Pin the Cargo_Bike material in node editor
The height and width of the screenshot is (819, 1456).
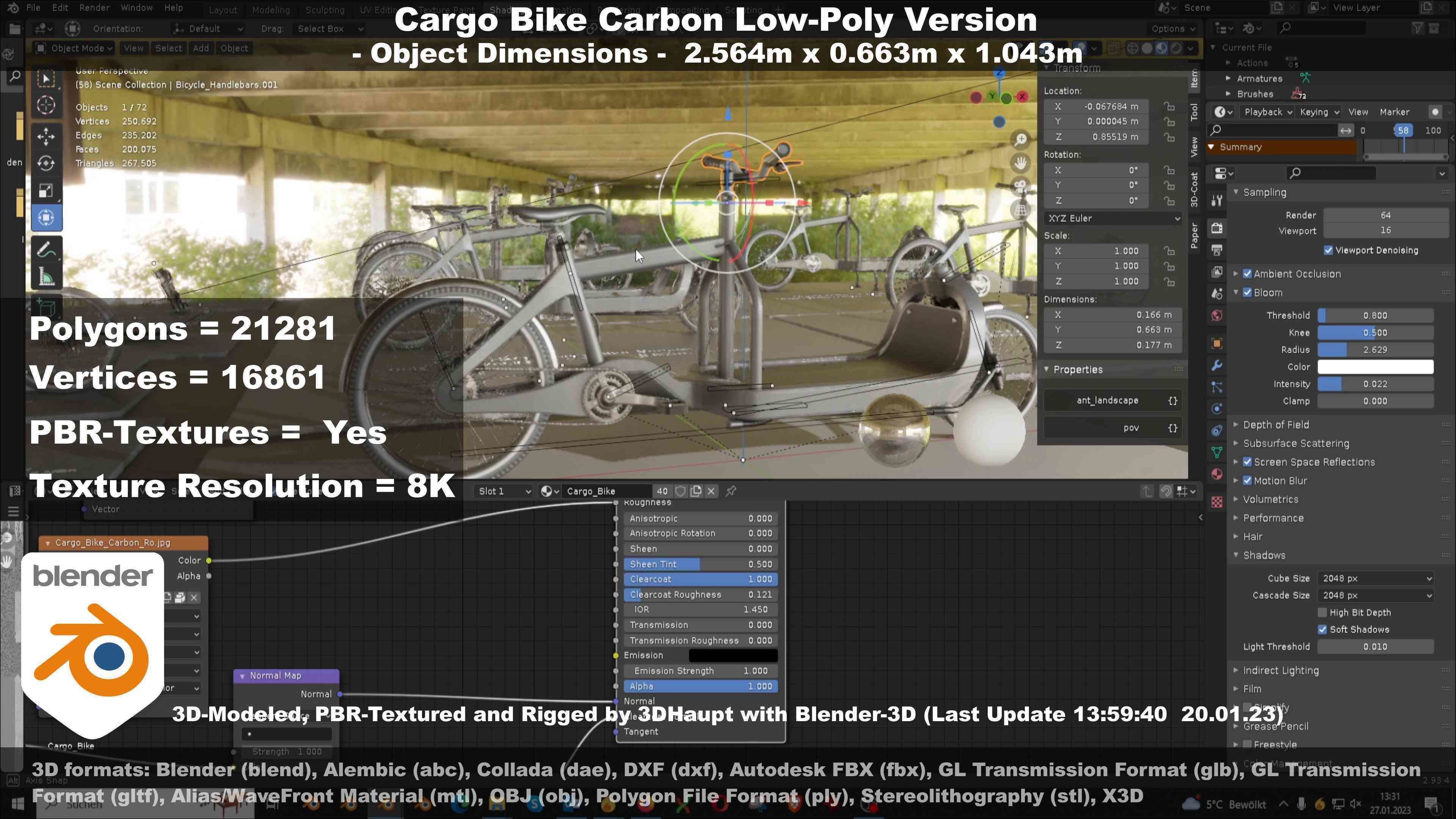coord(731,491)
